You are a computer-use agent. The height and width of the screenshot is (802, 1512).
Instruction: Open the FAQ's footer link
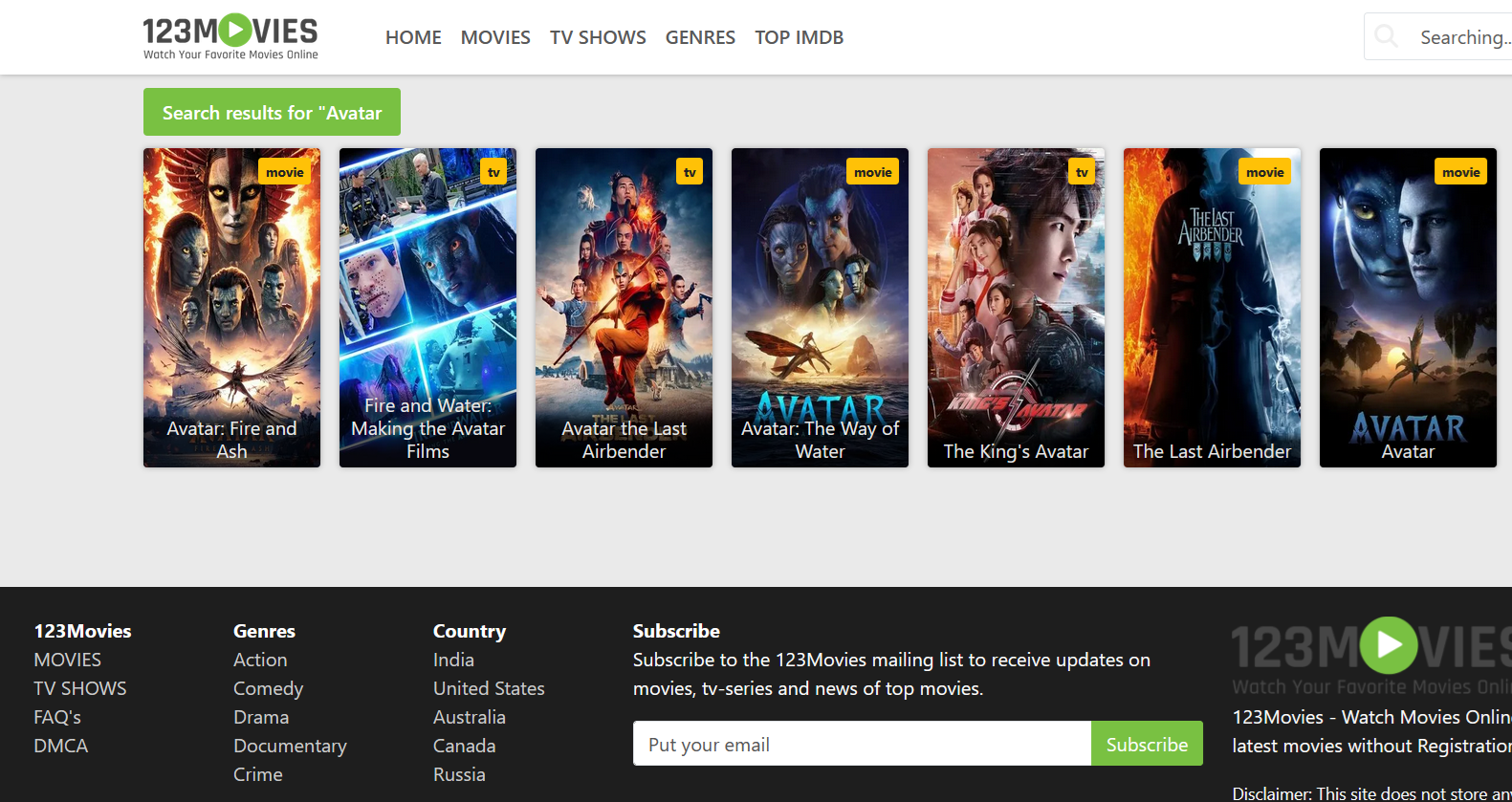click(57, 717)
